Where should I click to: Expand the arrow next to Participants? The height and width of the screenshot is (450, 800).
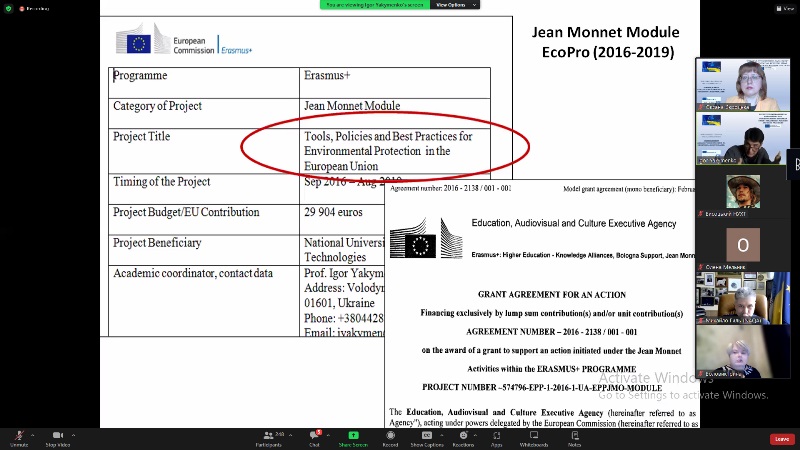(x=290, y=435)
